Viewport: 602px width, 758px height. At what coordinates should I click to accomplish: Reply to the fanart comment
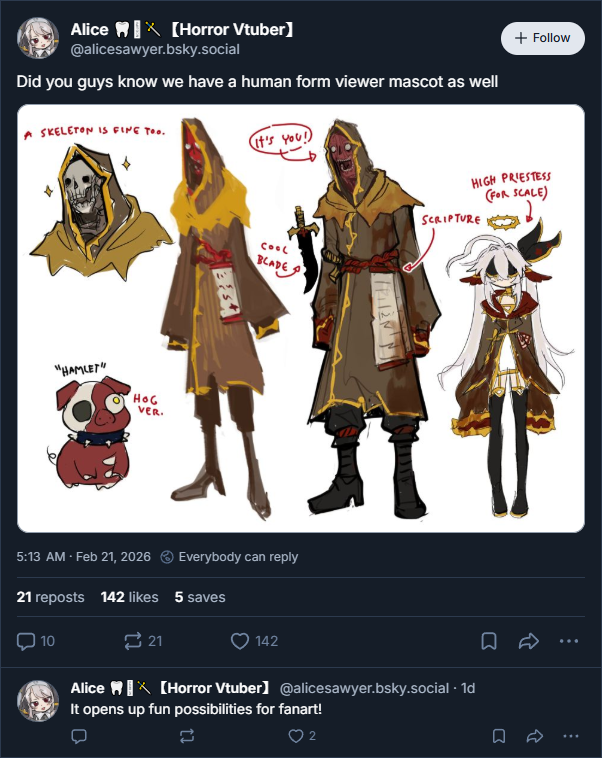pyautogui.click(x=79, y=736)
